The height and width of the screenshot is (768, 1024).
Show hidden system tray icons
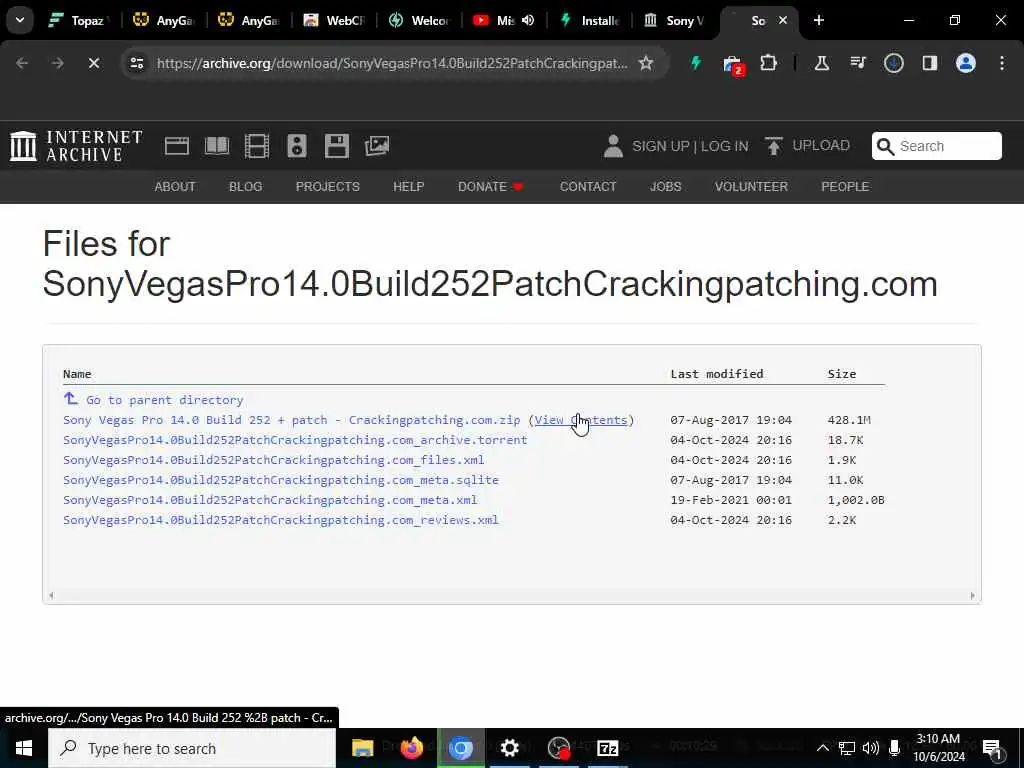pos(823,748)
